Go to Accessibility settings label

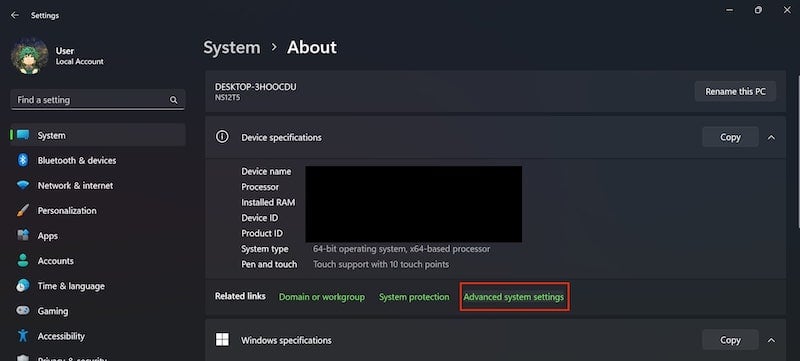(x=61, y=336)
